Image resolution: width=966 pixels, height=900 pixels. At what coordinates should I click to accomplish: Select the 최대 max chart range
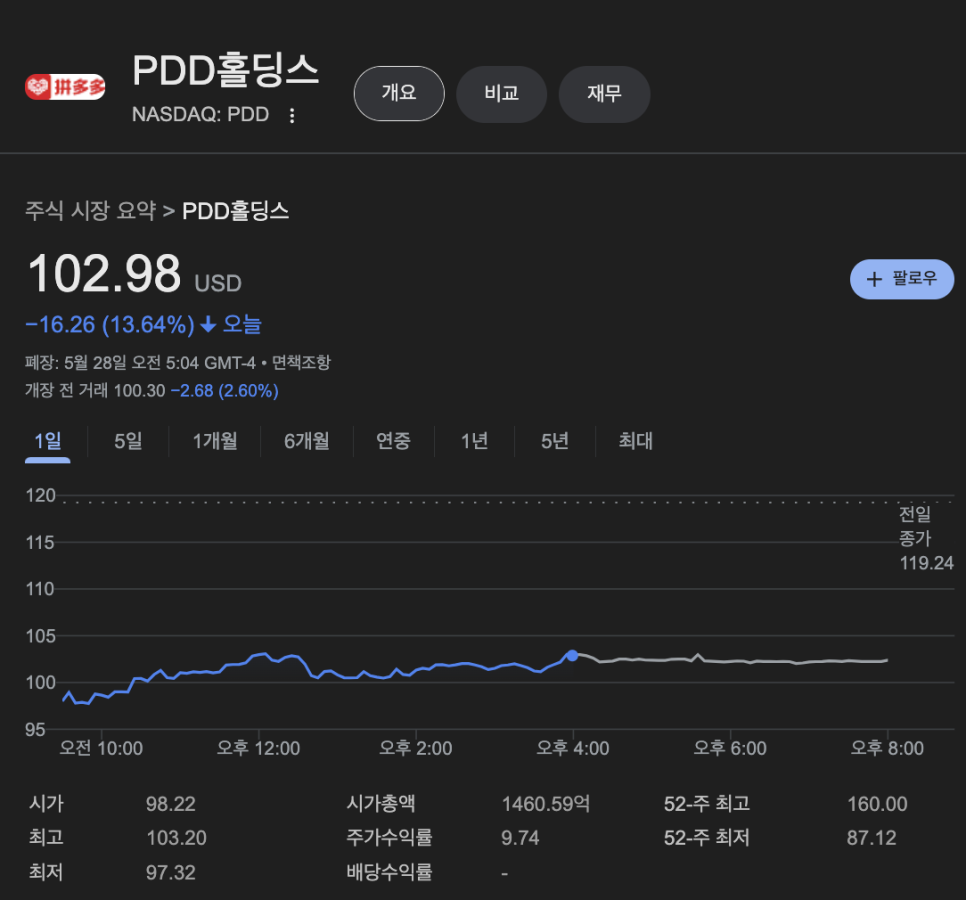[636, 441]
